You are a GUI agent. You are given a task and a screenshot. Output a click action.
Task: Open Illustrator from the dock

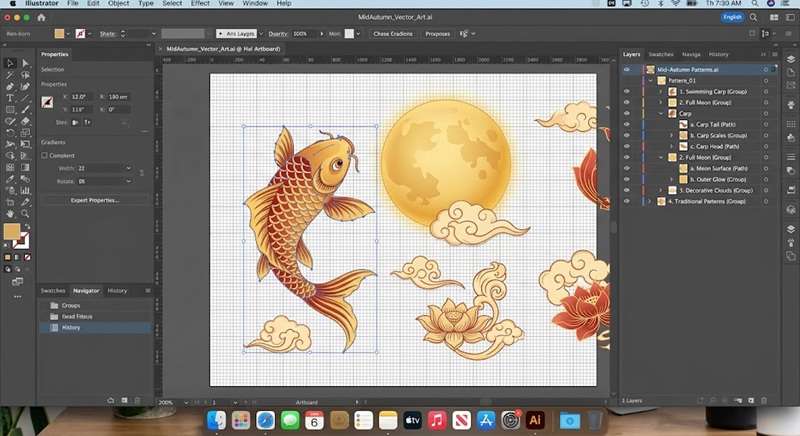pyautogui.click(x=535, y=420)
